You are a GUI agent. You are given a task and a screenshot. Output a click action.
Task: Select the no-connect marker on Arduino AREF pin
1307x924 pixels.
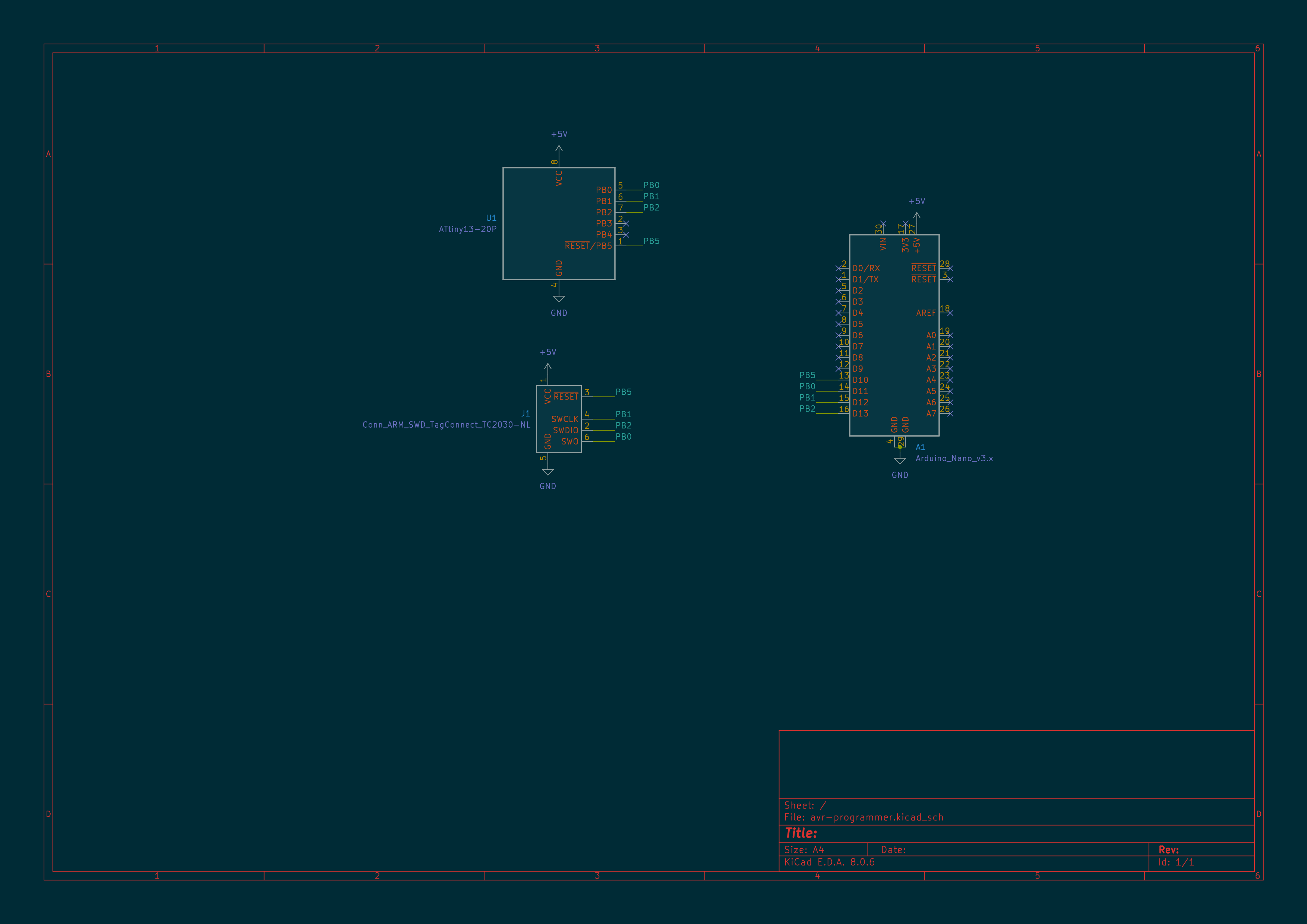click(950, 313)
